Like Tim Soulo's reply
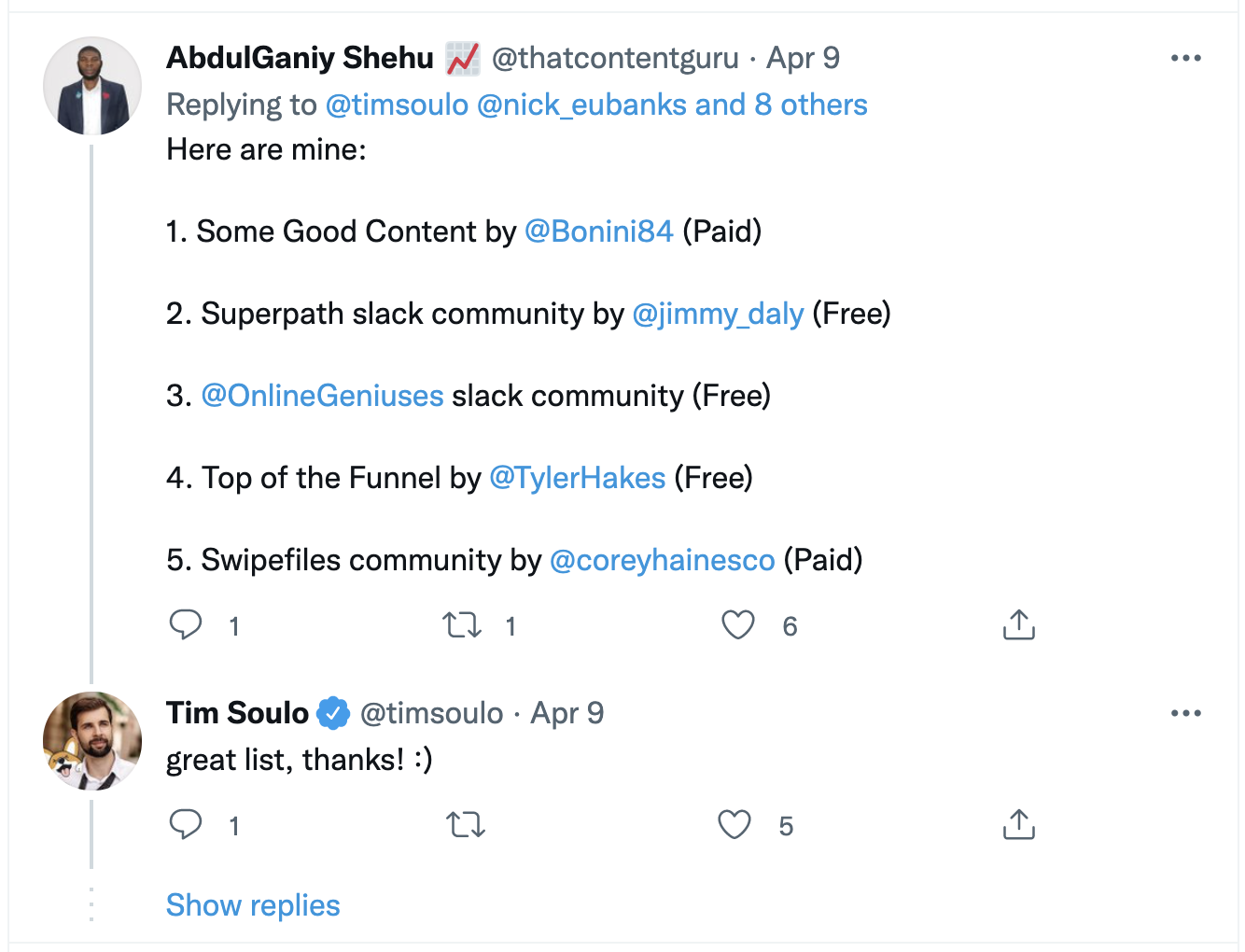Screen dimensions: 1245x952 [x=734, y=824]
